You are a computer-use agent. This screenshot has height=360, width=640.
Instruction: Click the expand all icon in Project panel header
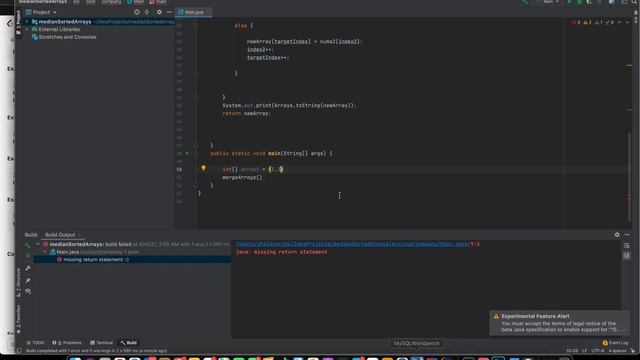pos(147,12)
